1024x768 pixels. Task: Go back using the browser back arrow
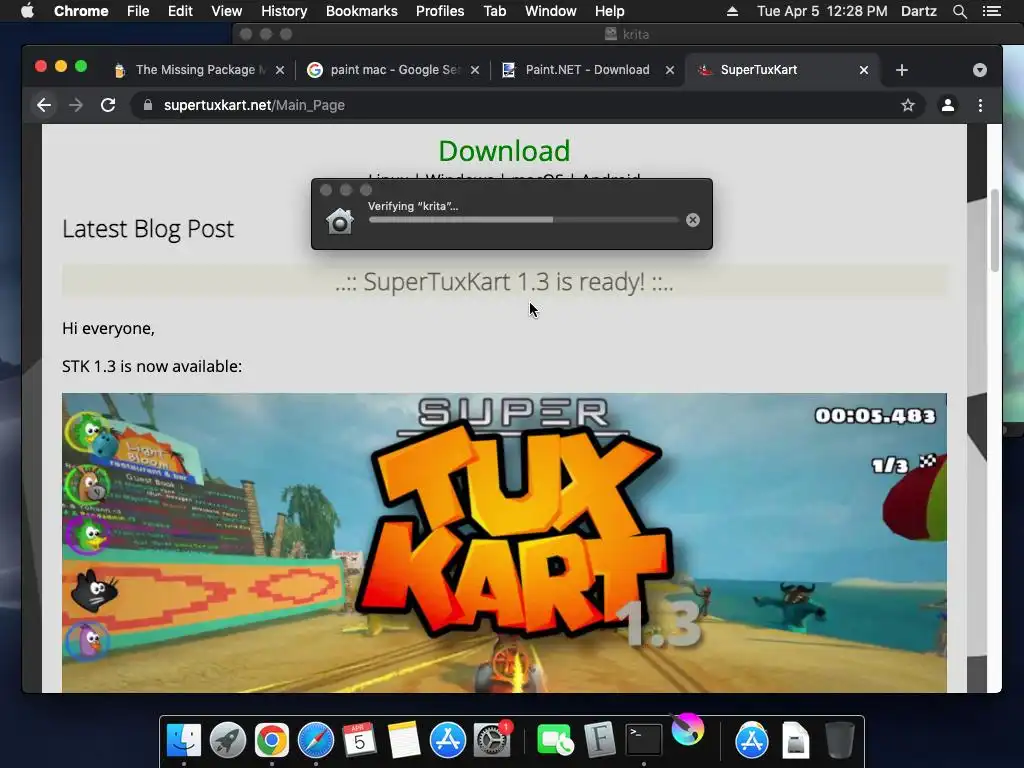click(44, 105)
